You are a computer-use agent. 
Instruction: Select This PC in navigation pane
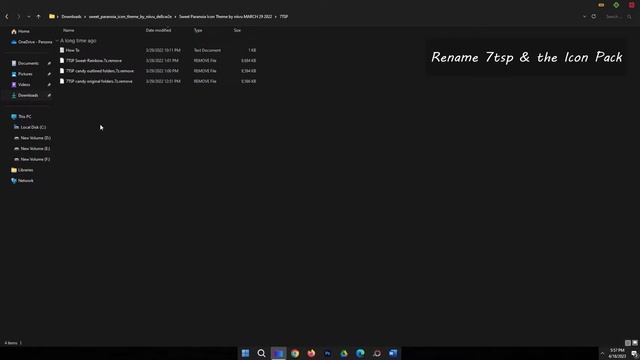pyautogui.click(x=24, y=116)
